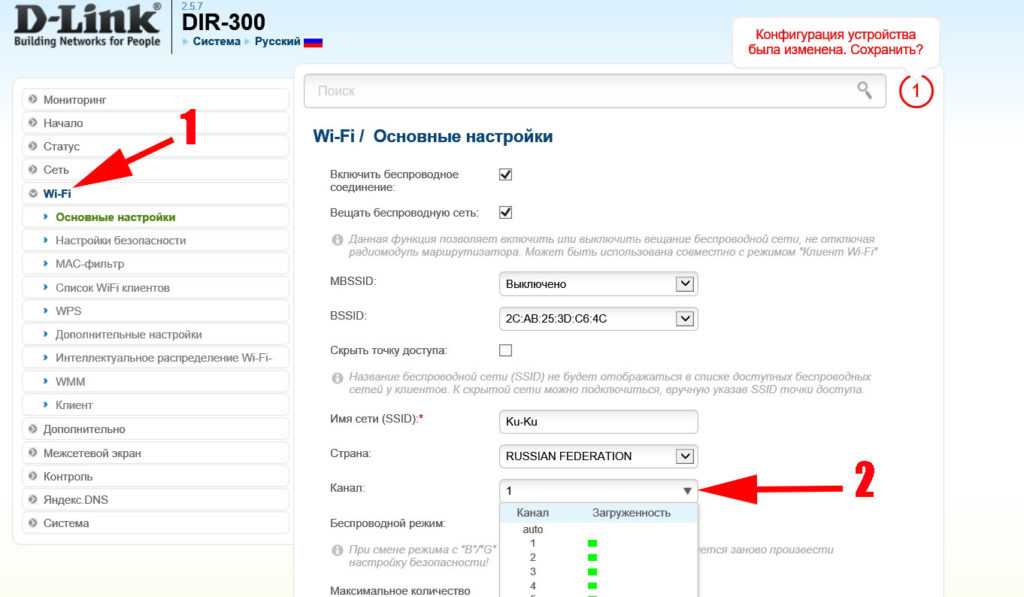
Task: Open the MBSSID dropdown
Action: (597, 284)
